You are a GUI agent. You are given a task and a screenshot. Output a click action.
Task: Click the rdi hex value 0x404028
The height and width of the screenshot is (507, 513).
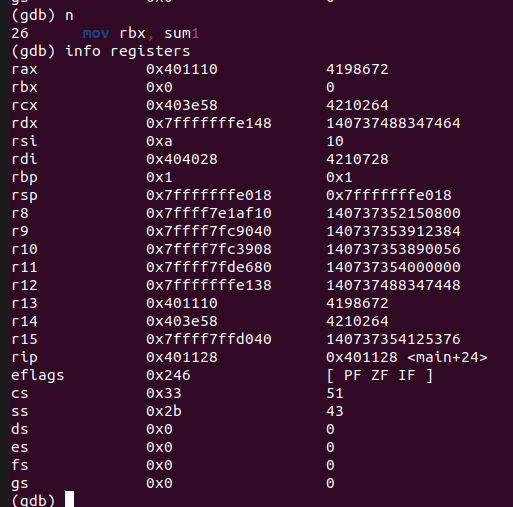(x=182, y=159)
